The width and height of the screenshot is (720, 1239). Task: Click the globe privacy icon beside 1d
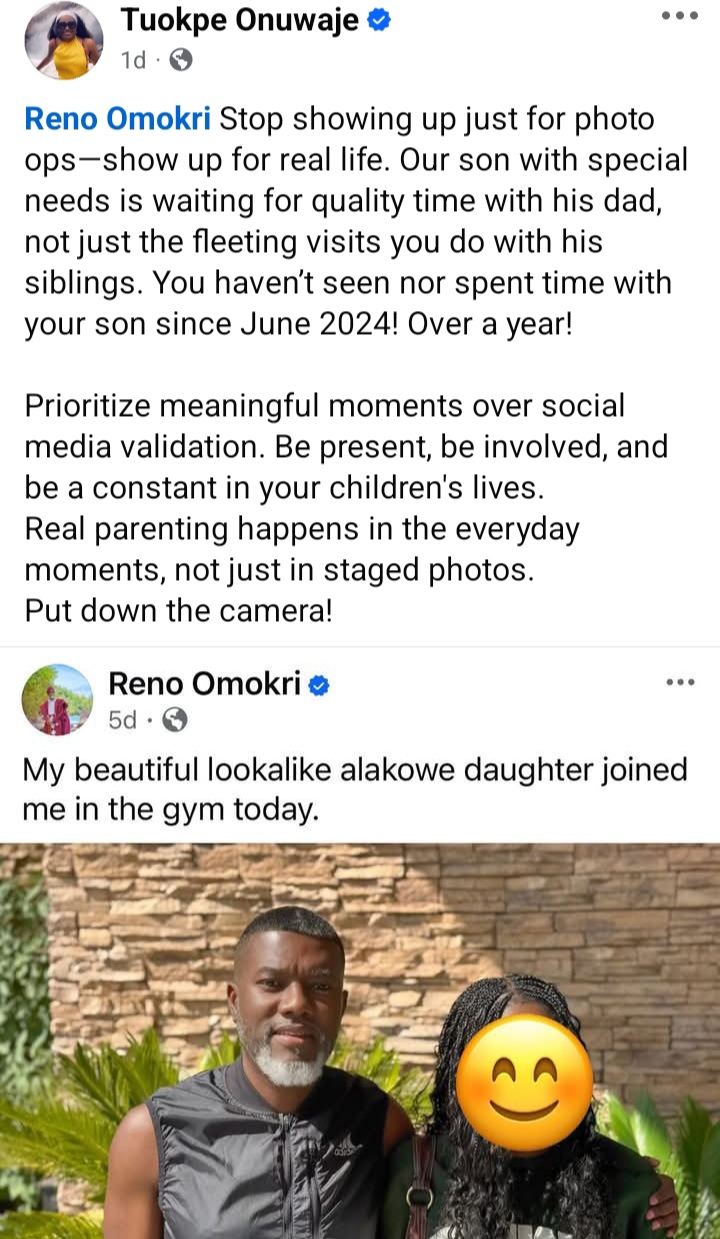point(181,61)
